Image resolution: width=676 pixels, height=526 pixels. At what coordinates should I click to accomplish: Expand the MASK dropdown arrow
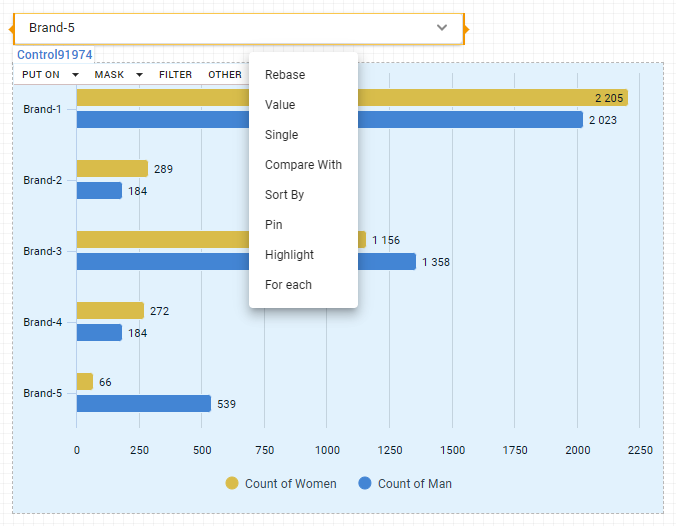[x=139, y=75]
